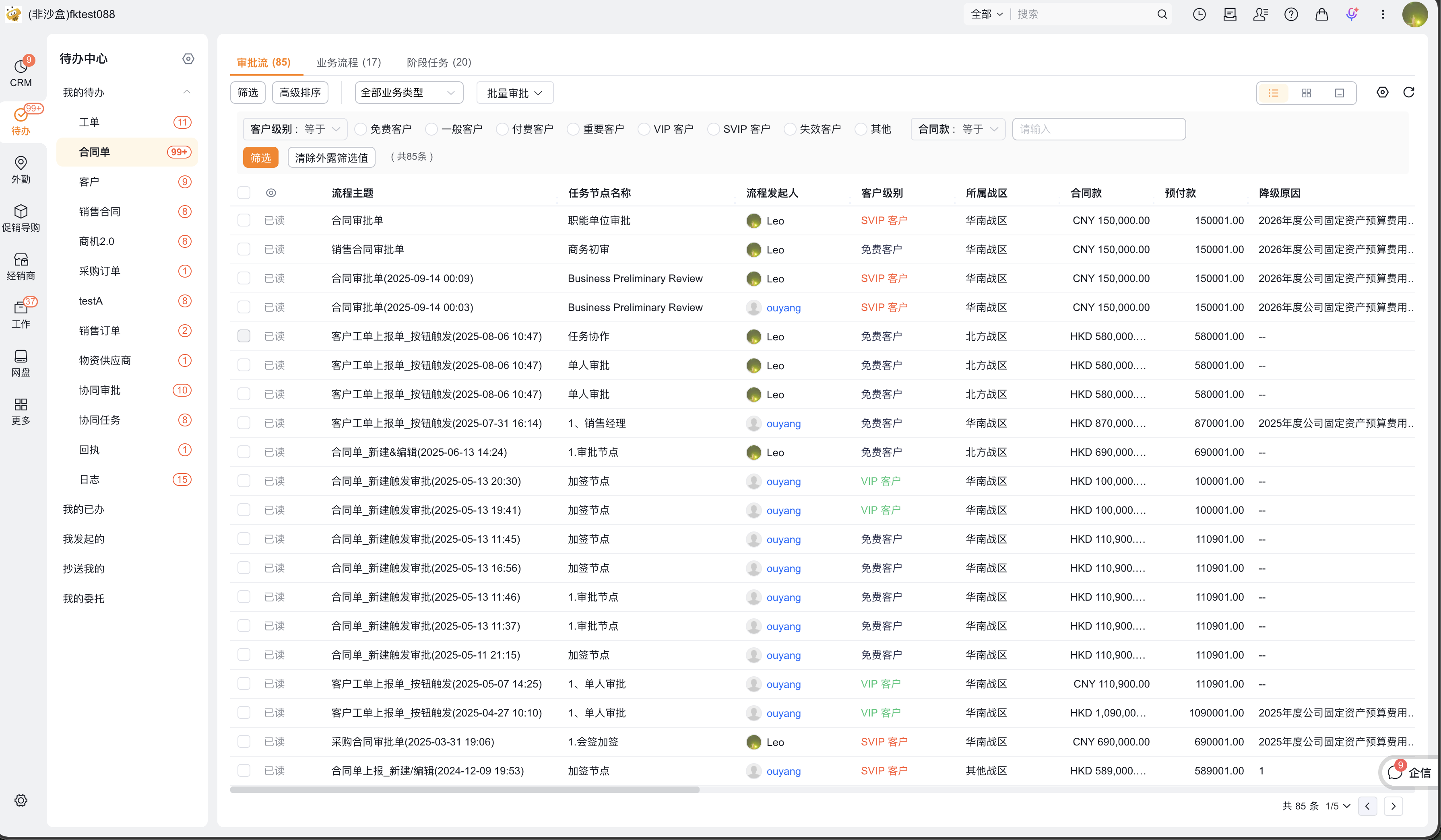1441x840 pixels.
Task: Open ouyang initiator link in 加签节点 2024-12-09 row
Action: pyautogui.click(x=783, y=771)
